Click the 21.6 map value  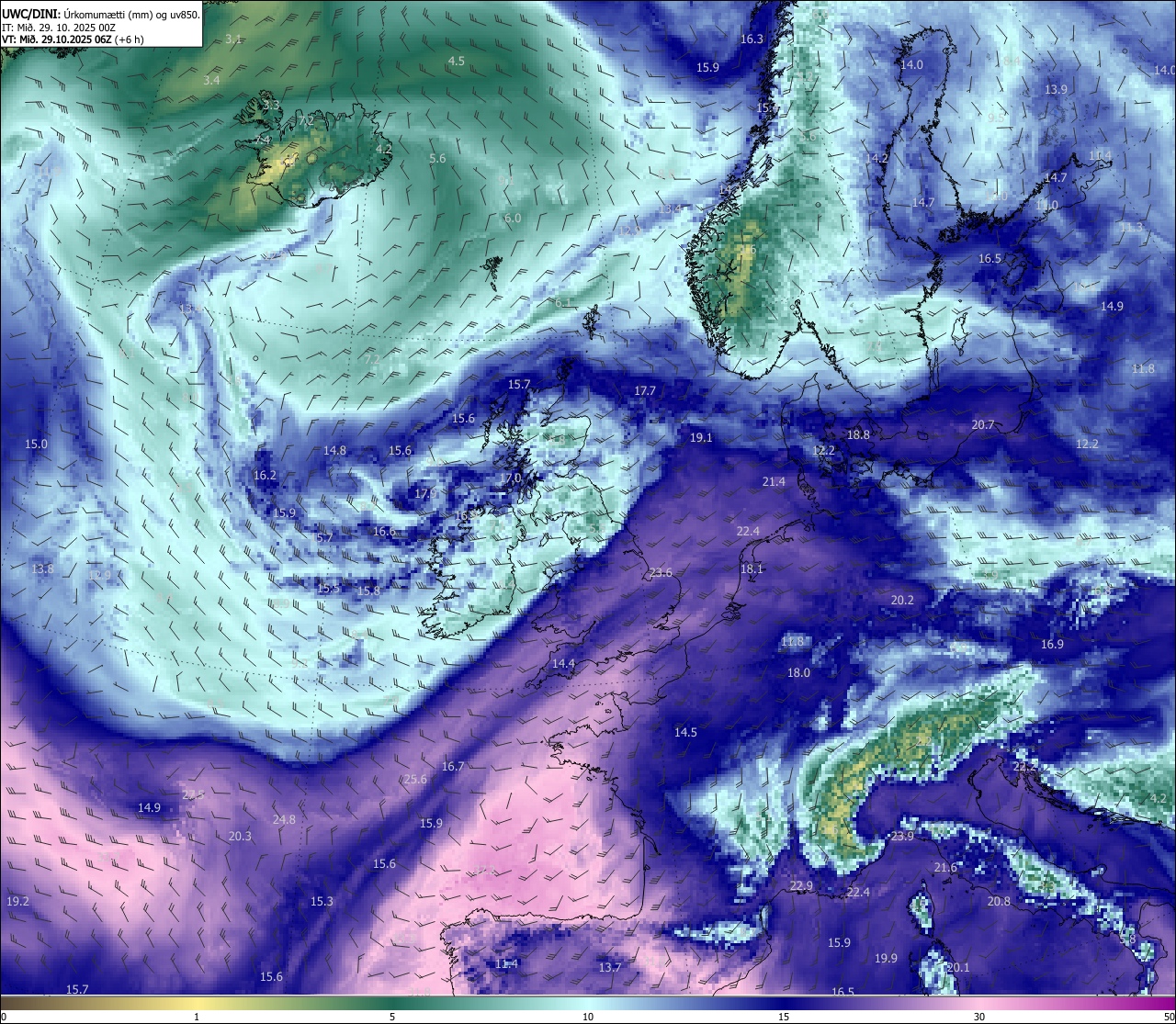(x=945, y=868)
